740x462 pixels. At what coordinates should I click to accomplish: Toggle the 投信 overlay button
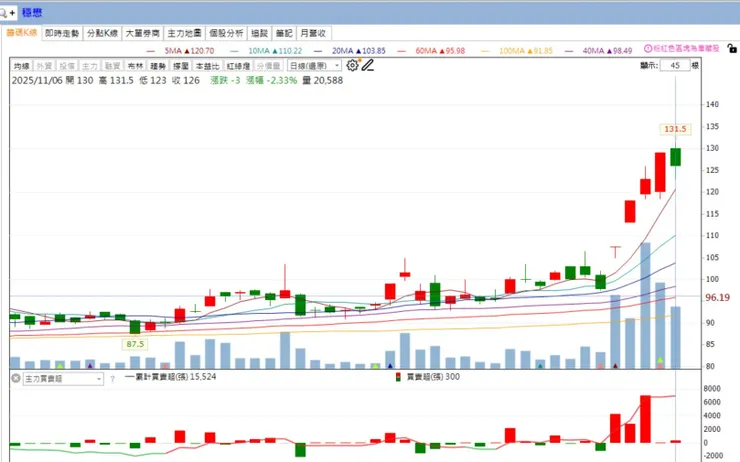coord(67,66)
